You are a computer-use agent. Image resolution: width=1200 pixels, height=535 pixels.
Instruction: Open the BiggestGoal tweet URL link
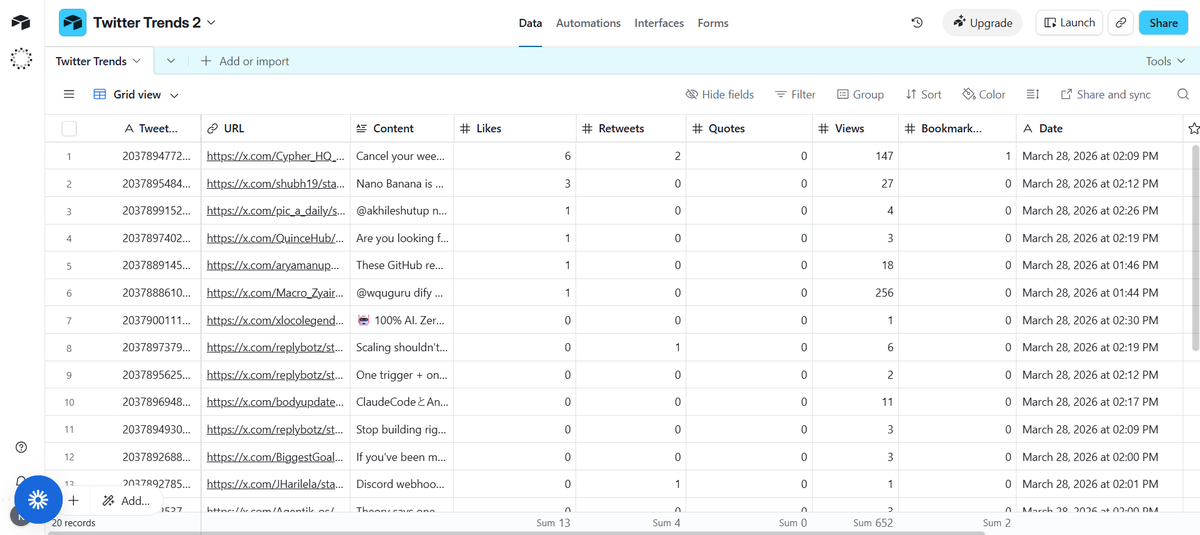point(275,457)
